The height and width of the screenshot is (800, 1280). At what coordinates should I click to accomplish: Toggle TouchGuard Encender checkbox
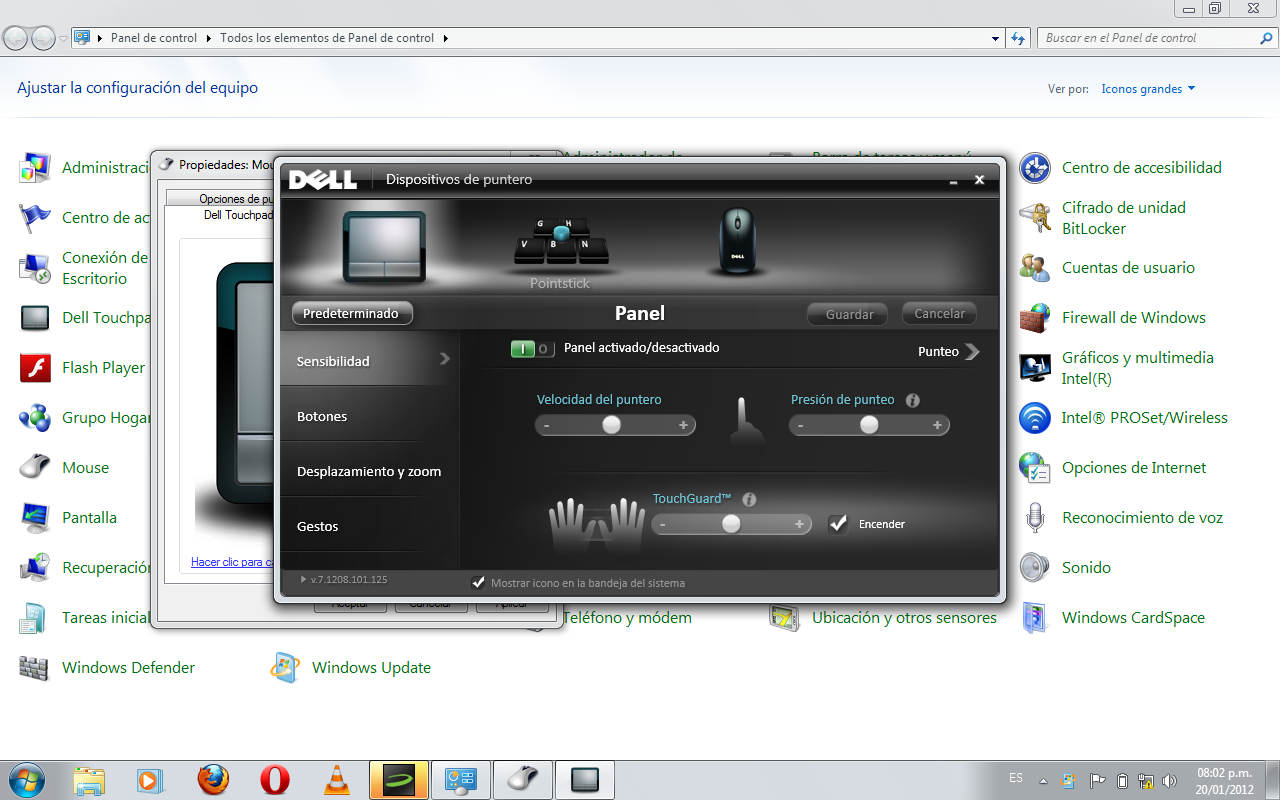click(x=838, y=523)
